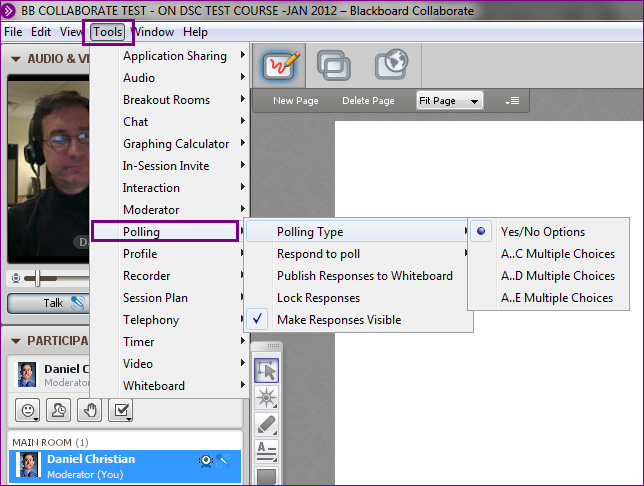Viewport: 644px width, 486px height.
Task: Click Publish Responses to Whiteboard
Action: coord(358,276)
